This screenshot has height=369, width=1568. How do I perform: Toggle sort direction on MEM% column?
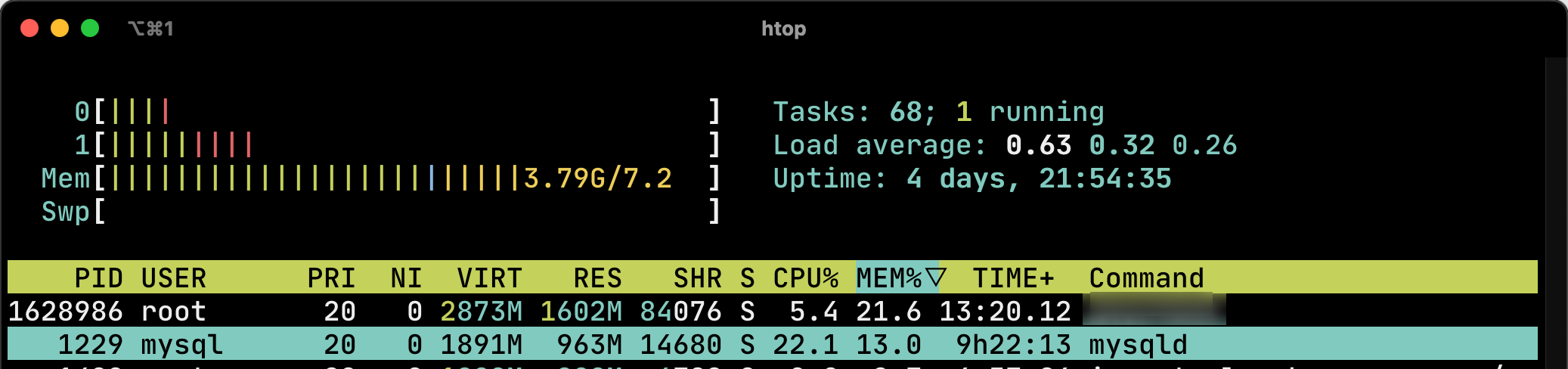[900, 278]
